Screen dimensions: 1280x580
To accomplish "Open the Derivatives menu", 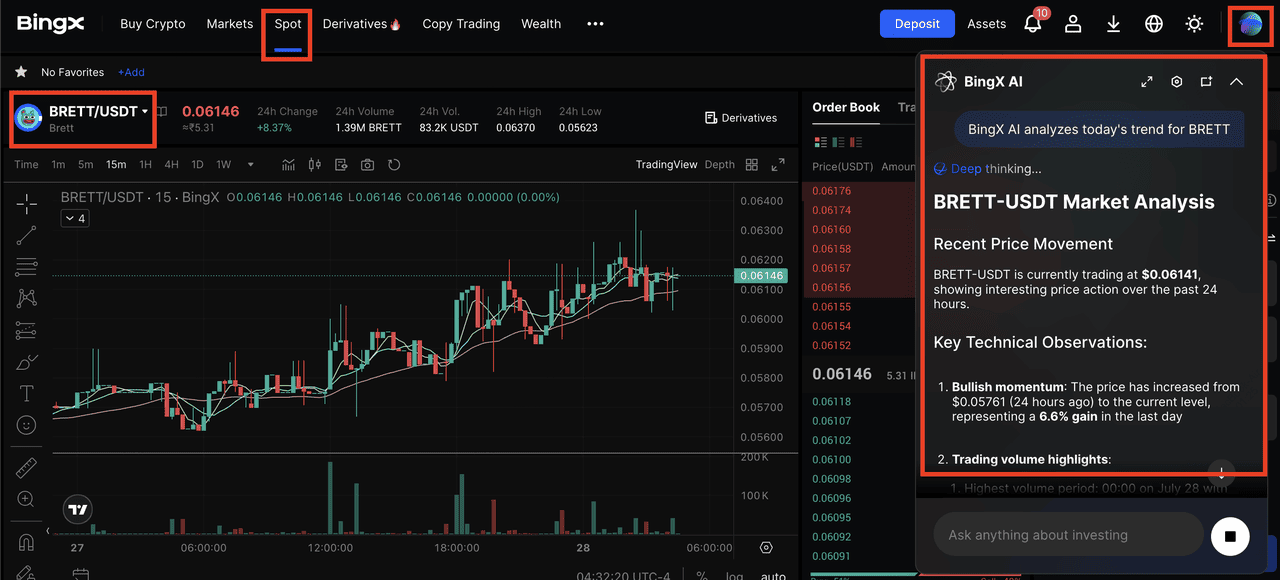I will (362, 24).
